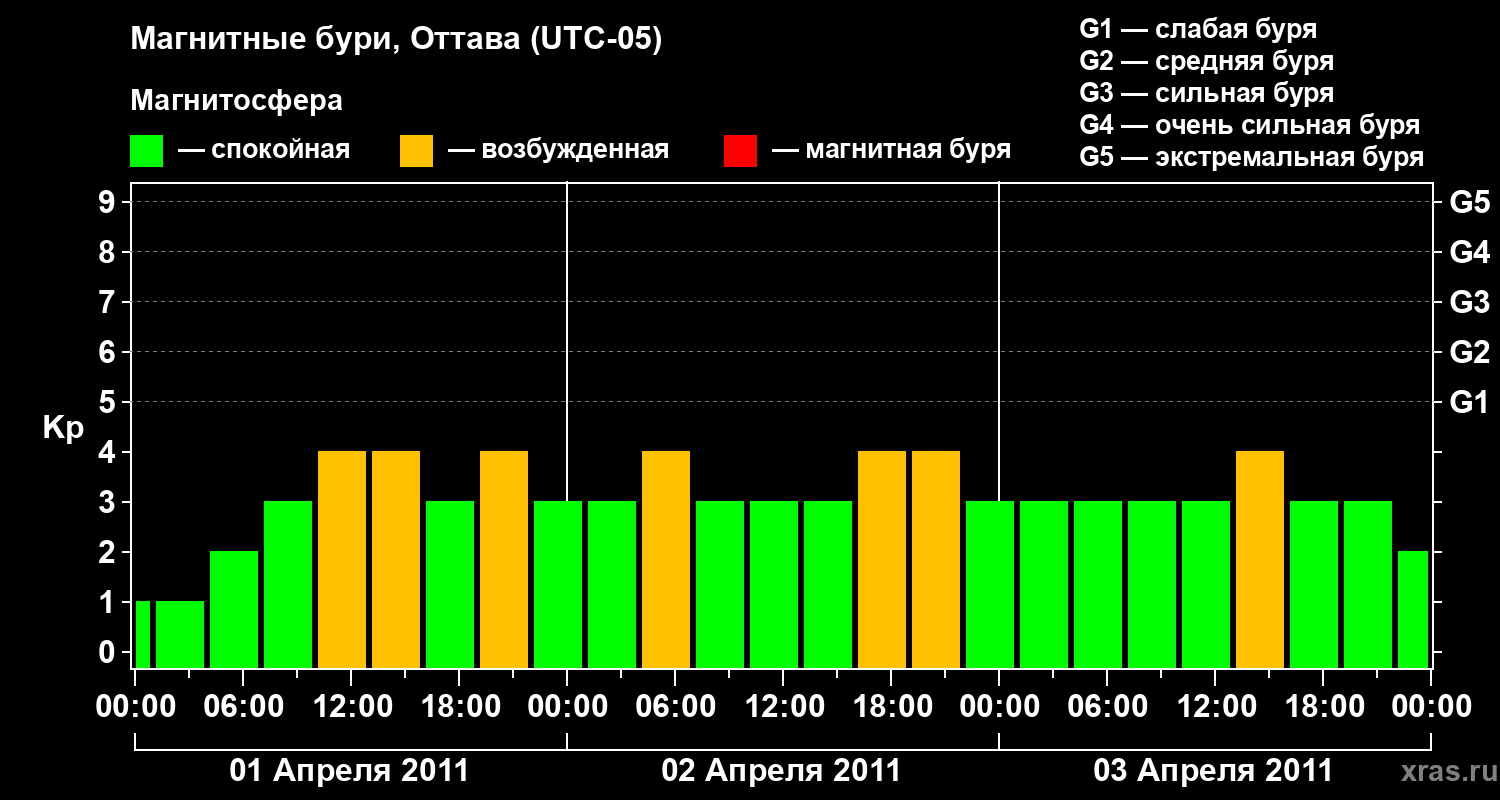Click the '— возбужденная' legend label
Image resolution: width=1500 pixels, height=800 pixels.
(x=558, y=151)
